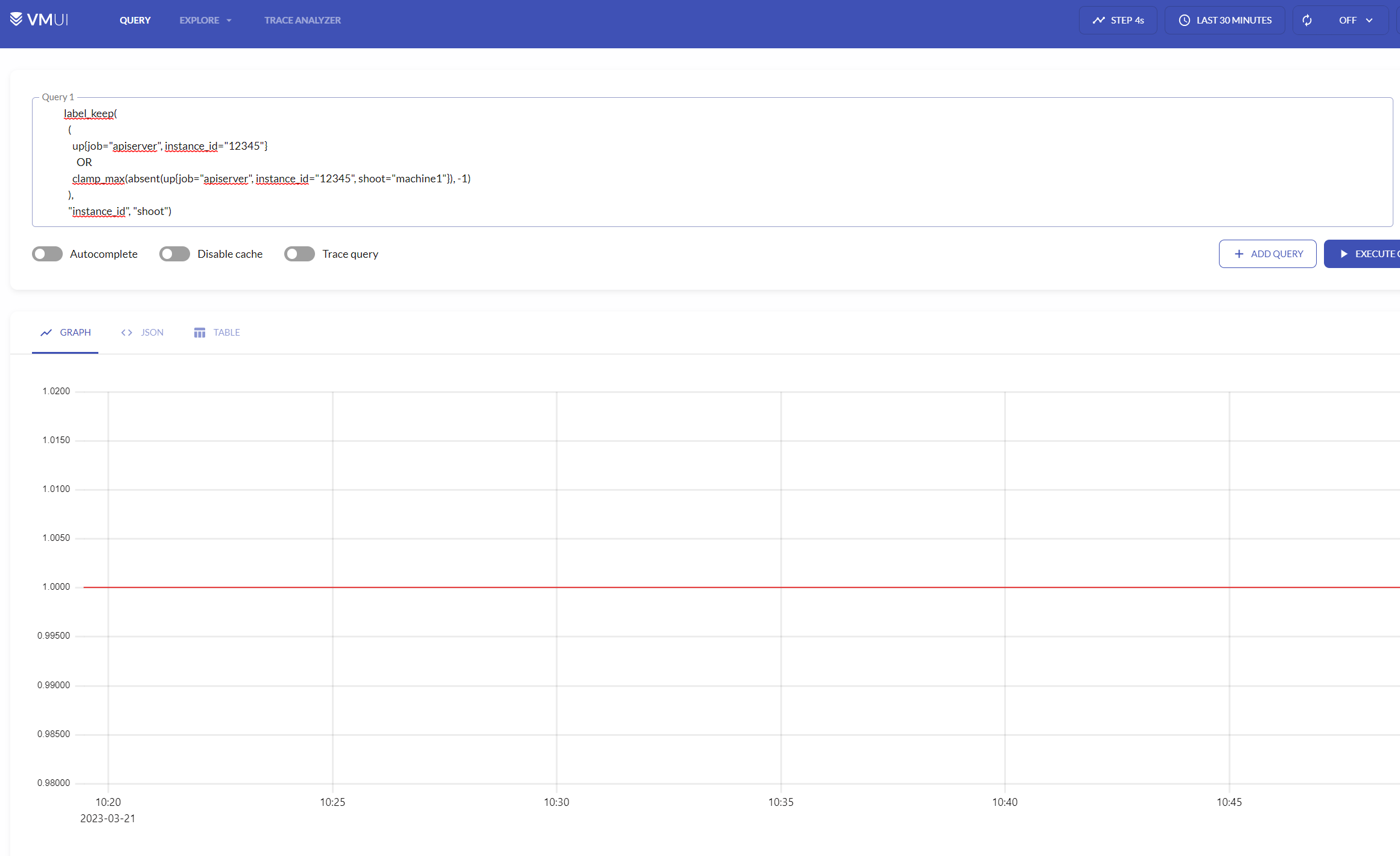Switch to the JSON tab
1400x856 pixels.
(151, 332)
